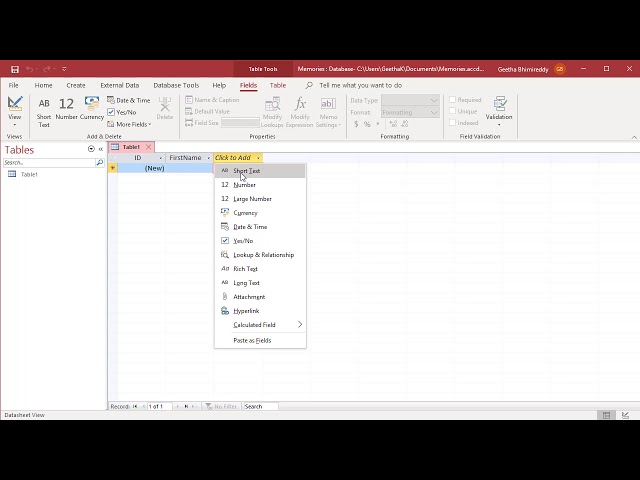Click the navigation pane Search box
This screenshot has height=480, width=640.
(x=49, y=162)
